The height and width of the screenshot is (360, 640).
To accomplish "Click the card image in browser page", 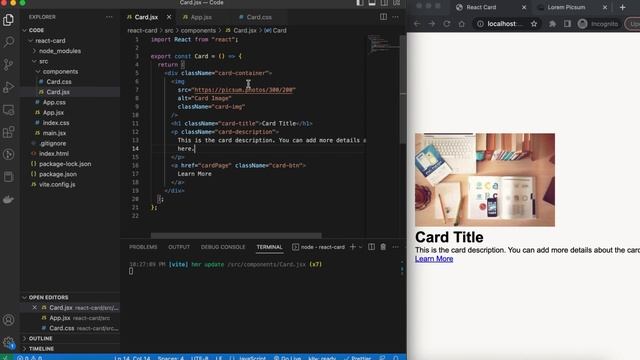I will (x=485, y=180).
